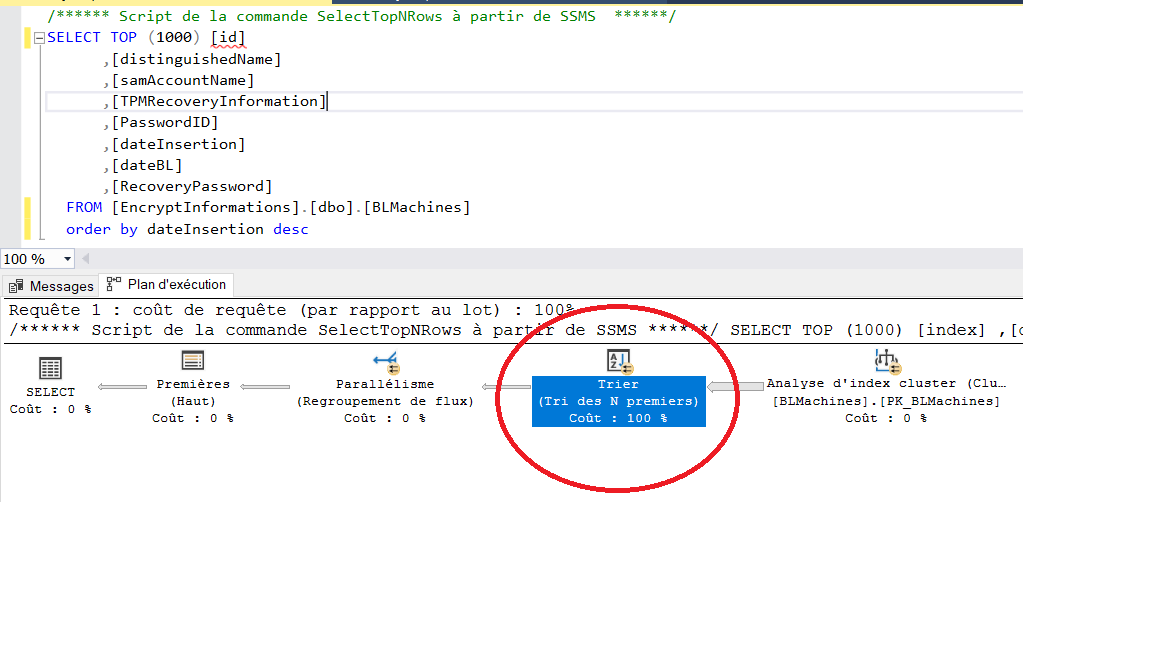Screen dimensions: 1152x648
Task: Click the left arrow of horizontal scrollbar
Action: pos(86,259)
